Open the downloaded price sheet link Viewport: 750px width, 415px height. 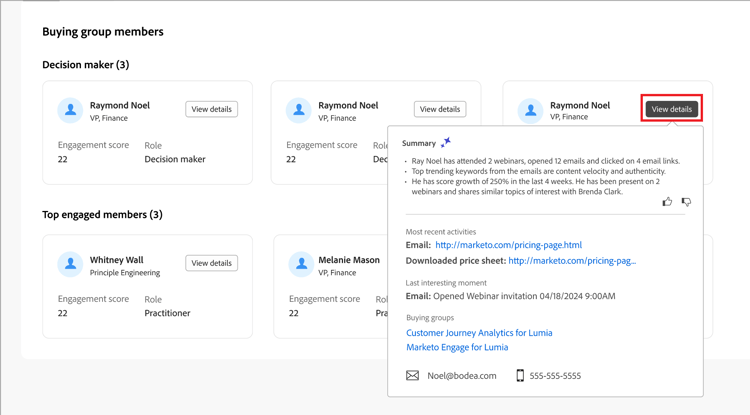tap(572, 261)
